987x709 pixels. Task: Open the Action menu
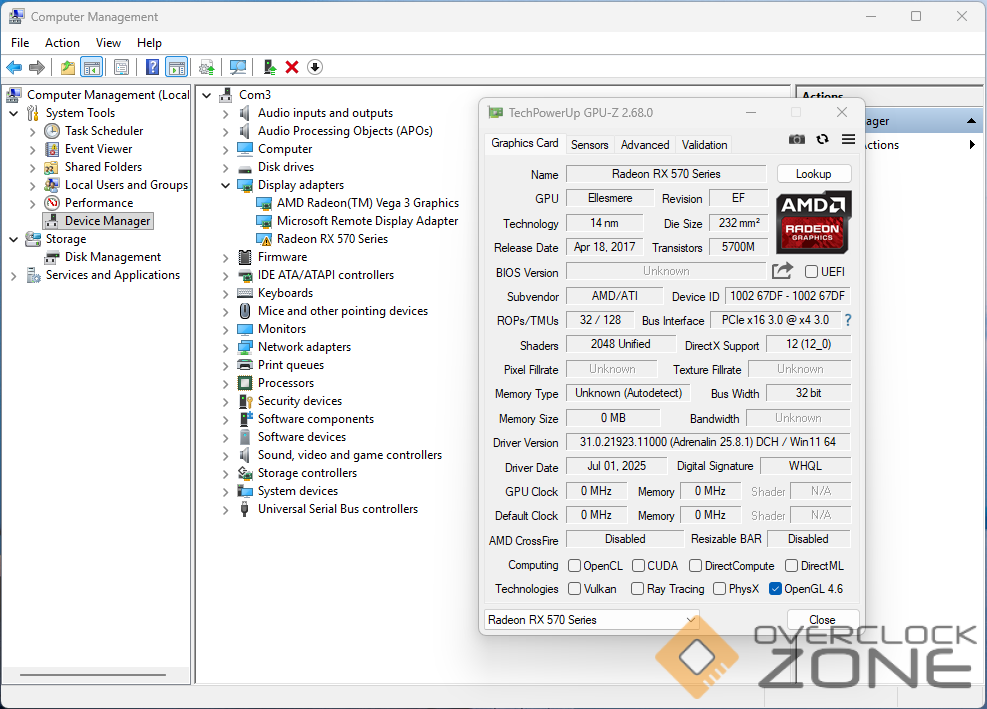click(x=62, y=43)
